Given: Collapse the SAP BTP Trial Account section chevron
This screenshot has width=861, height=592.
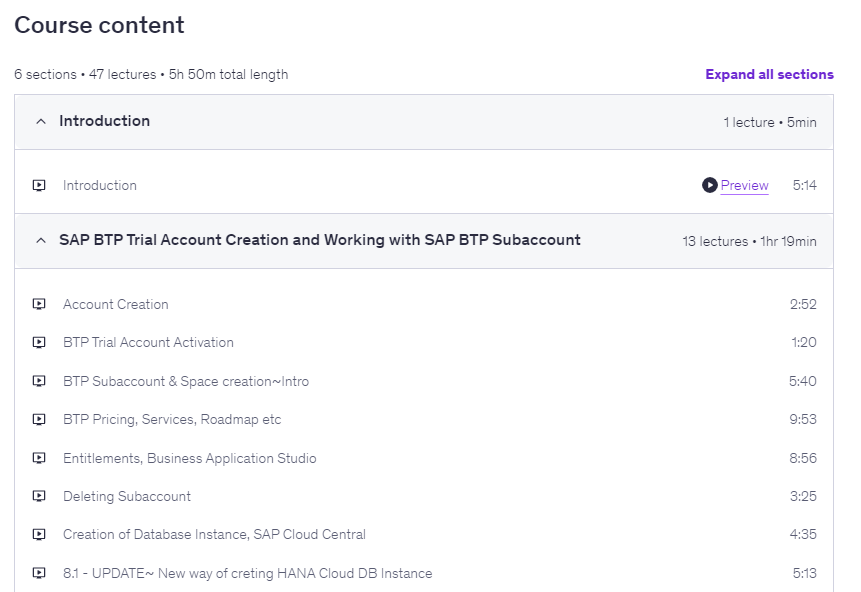Looking at the screenshot, I should point(41,241).
